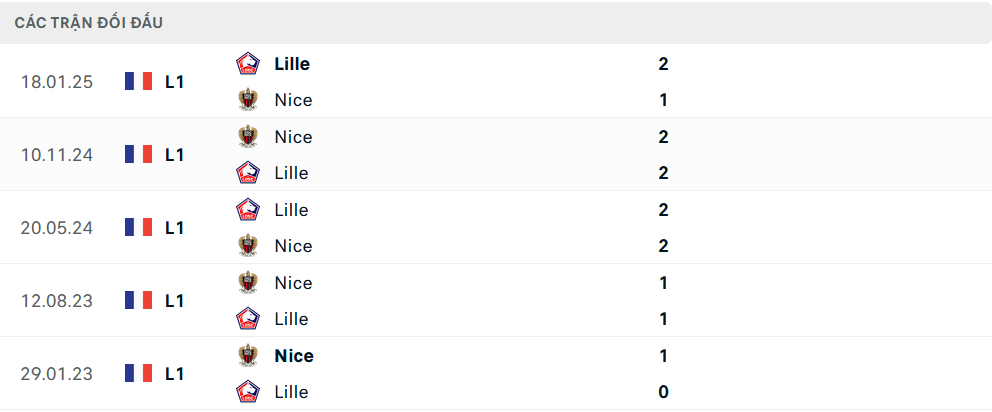Viewport: 992px width, 412px height.
Task: Open the Lille team name in 12.08.23 match
Action: [x=291, y=319]
